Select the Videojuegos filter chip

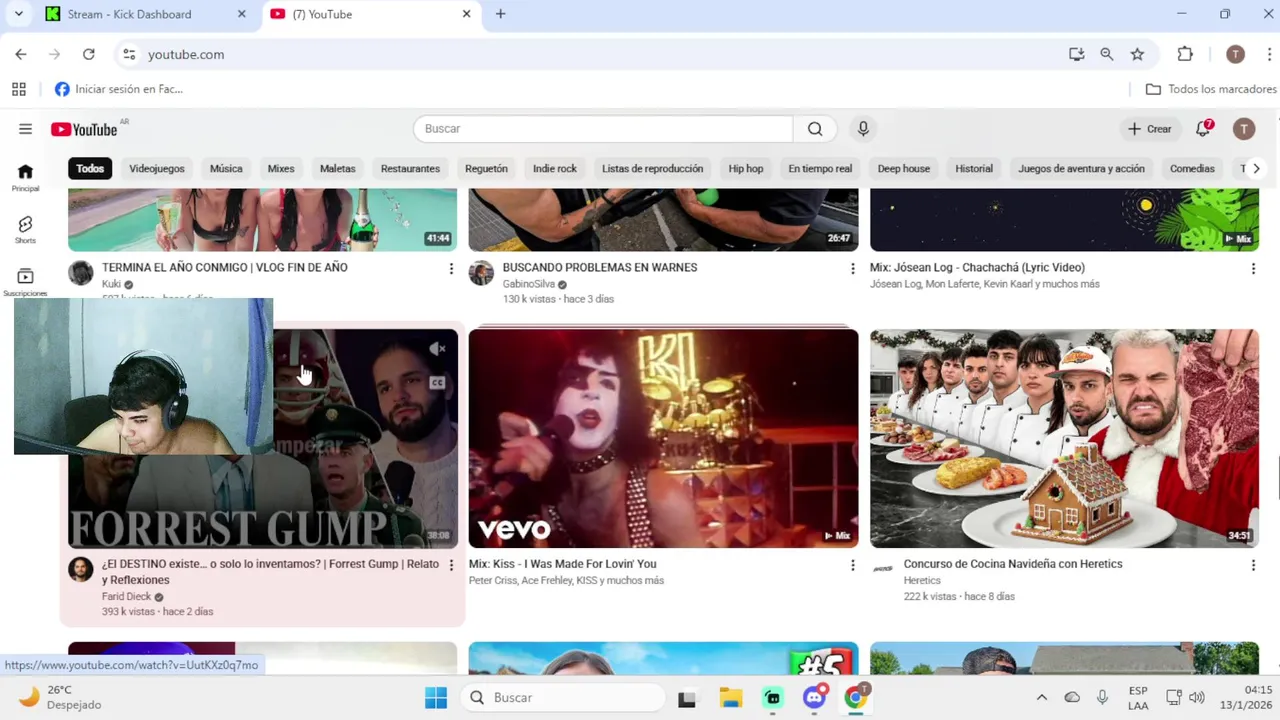[x=157, y=169]
